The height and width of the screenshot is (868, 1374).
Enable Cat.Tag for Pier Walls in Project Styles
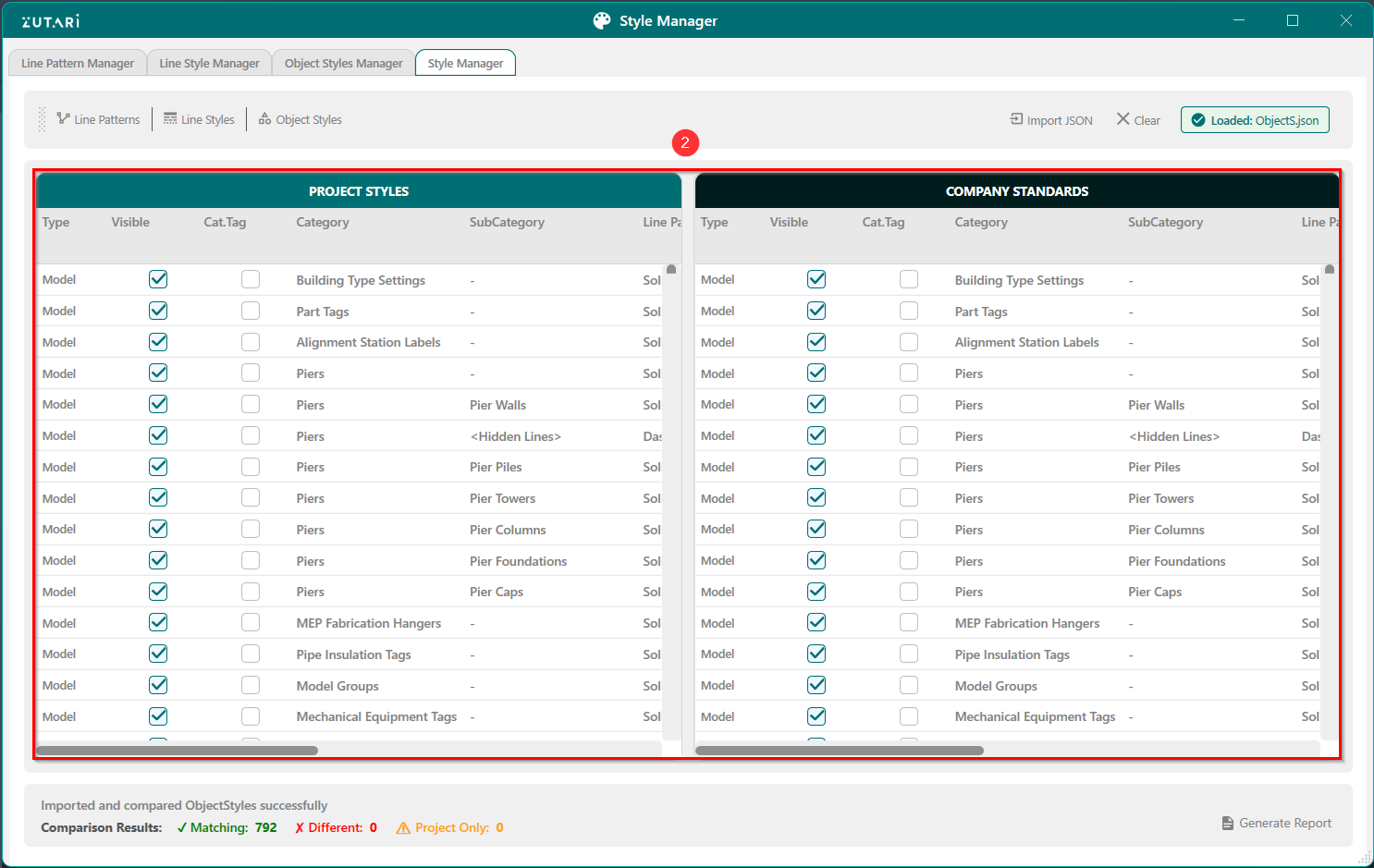(x=251, y=404)
